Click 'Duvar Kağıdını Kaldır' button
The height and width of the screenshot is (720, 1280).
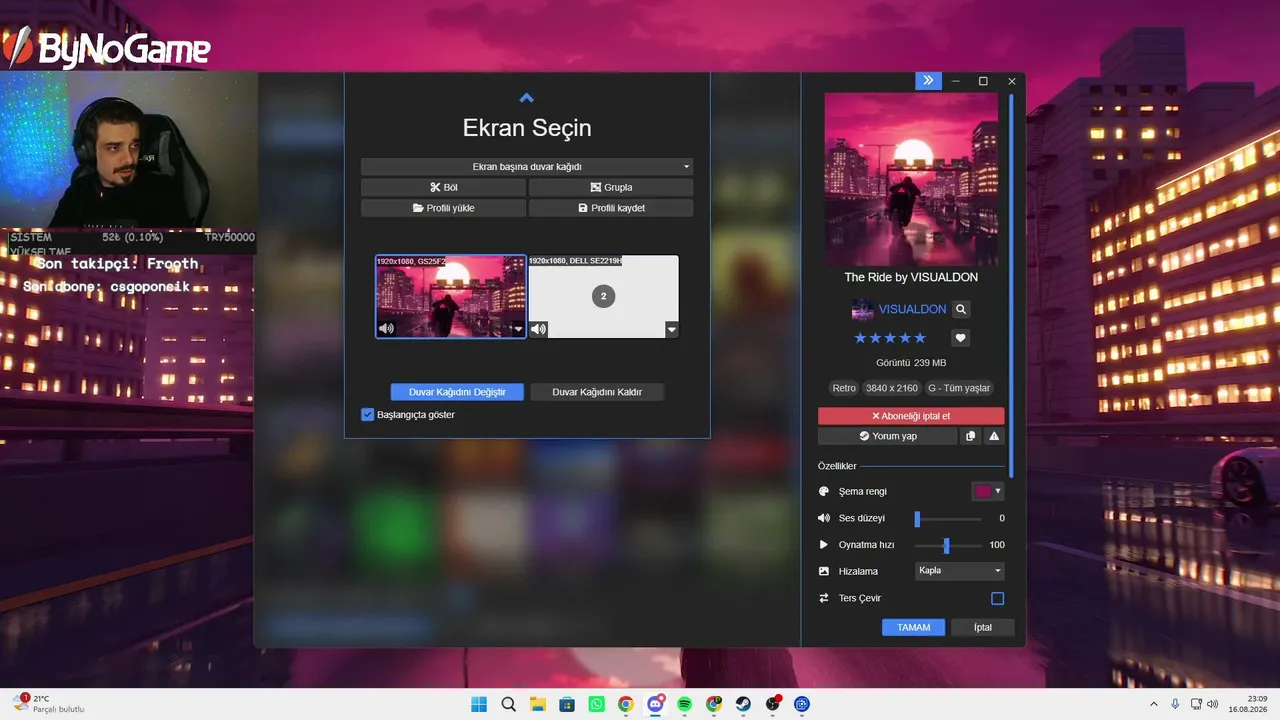pyautogui.click(x=597, y=392)
